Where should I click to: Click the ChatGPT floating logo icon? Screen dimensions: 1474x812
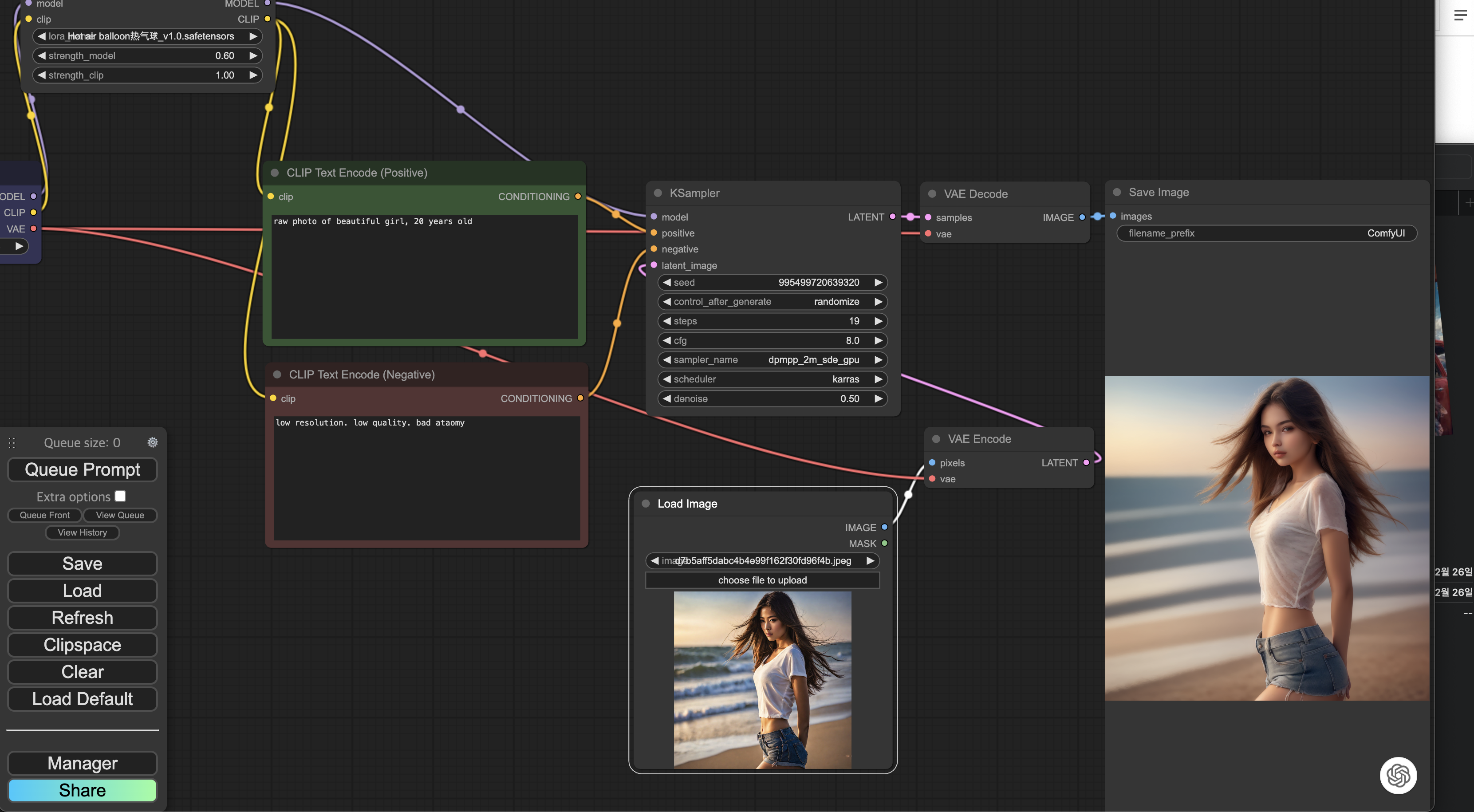tap(1398, 775)
